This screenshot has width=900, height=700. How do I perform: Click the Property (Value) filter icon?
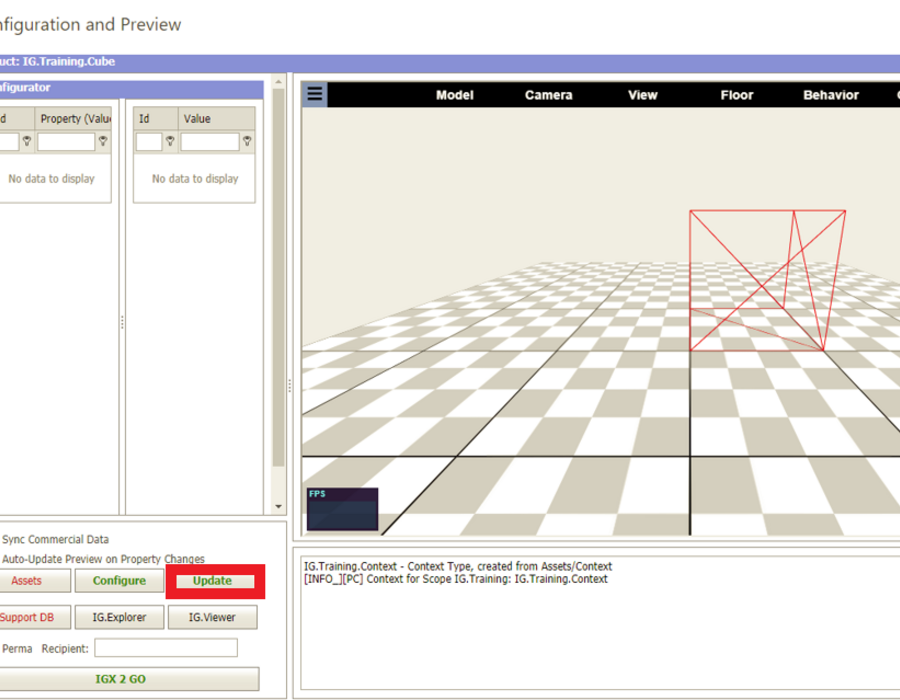tap(103, 141)
